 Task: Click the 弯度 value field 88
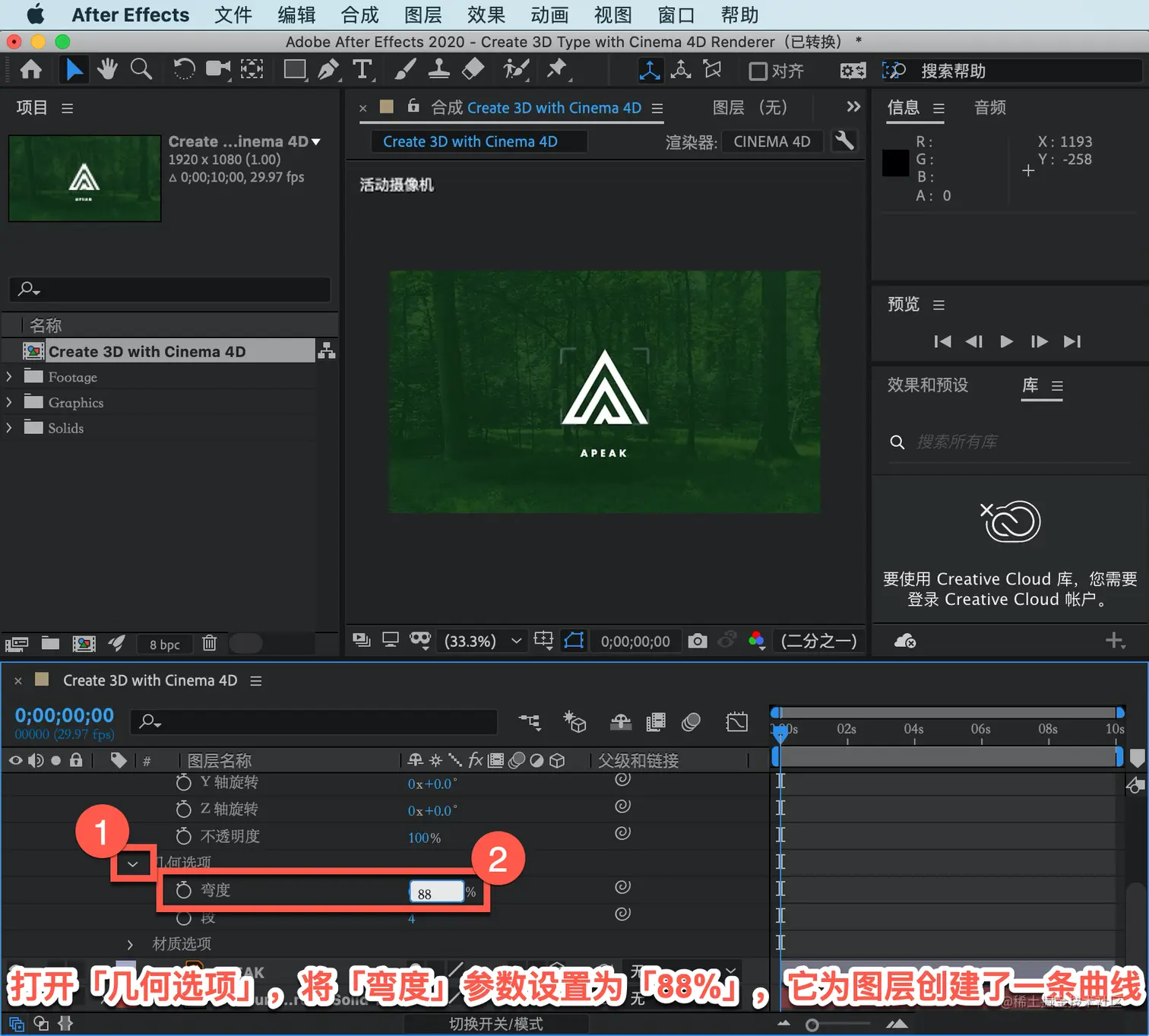(x=436, y=892)
